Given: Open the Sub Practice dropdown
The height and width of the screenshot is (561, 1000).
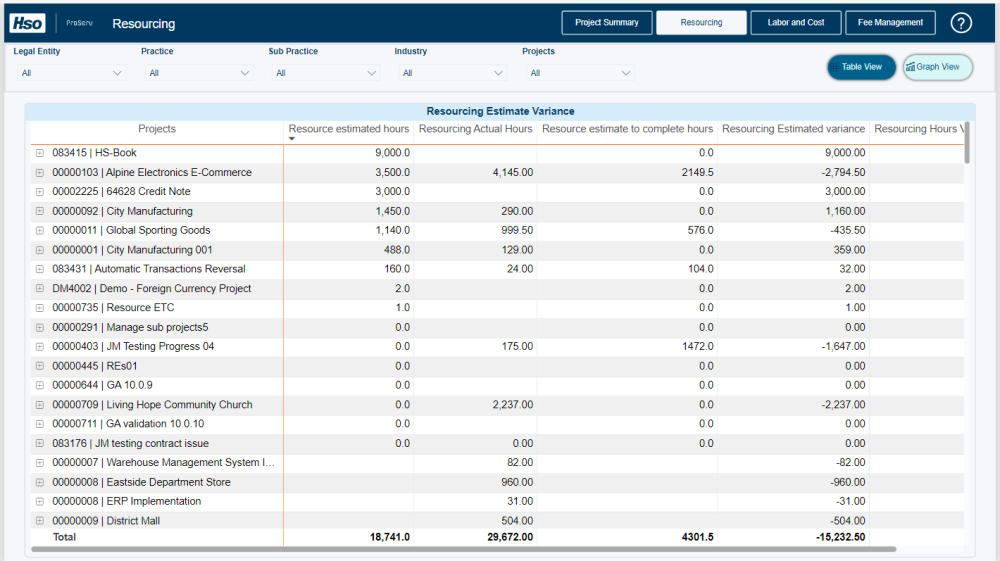Looking at the screenshot, I should [x=325, y=73].
